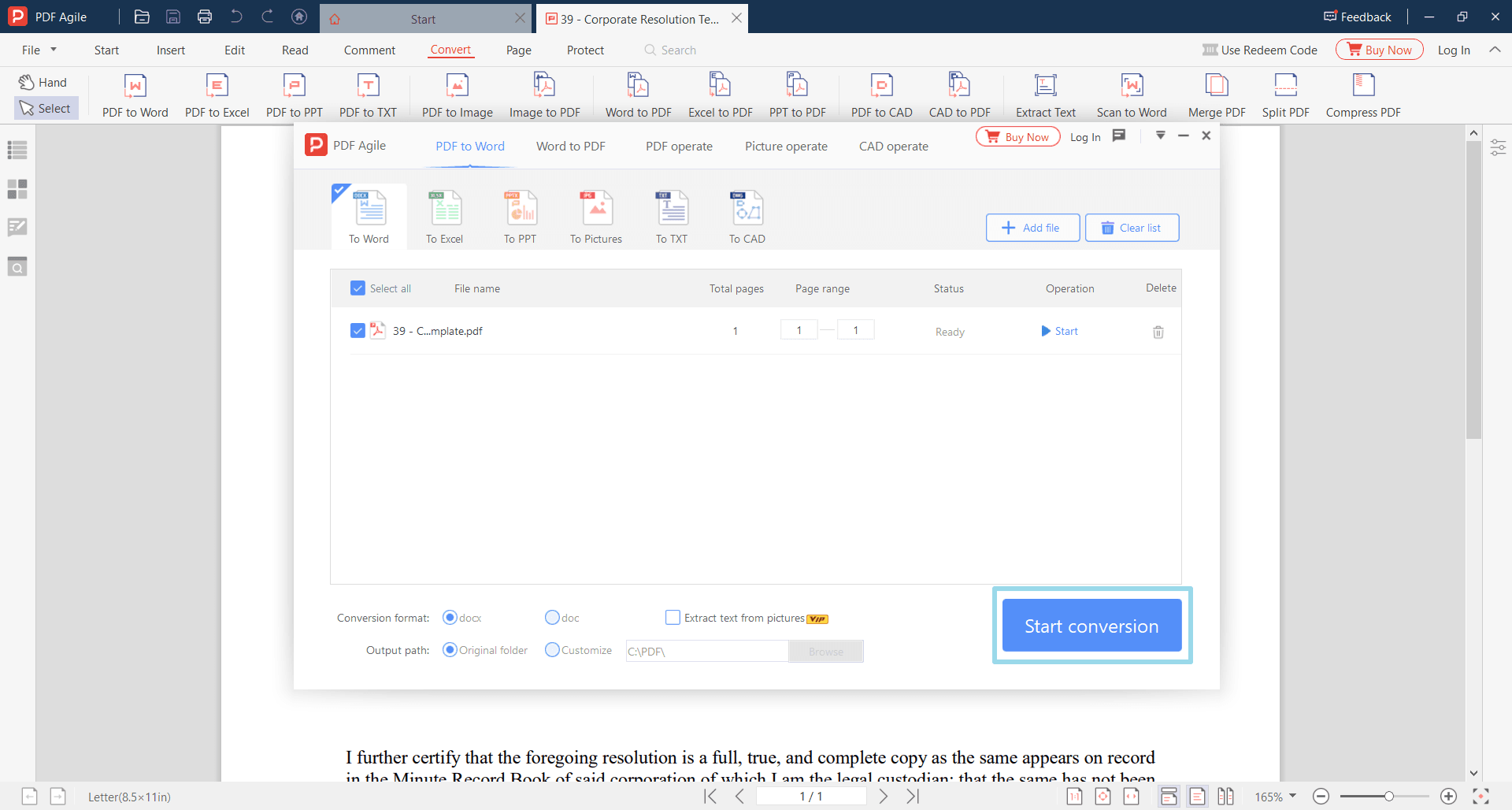This screenshot has height=810, width=1512.
Task: Click the zoom in plus button
Action: click(x=1448, y=797)
